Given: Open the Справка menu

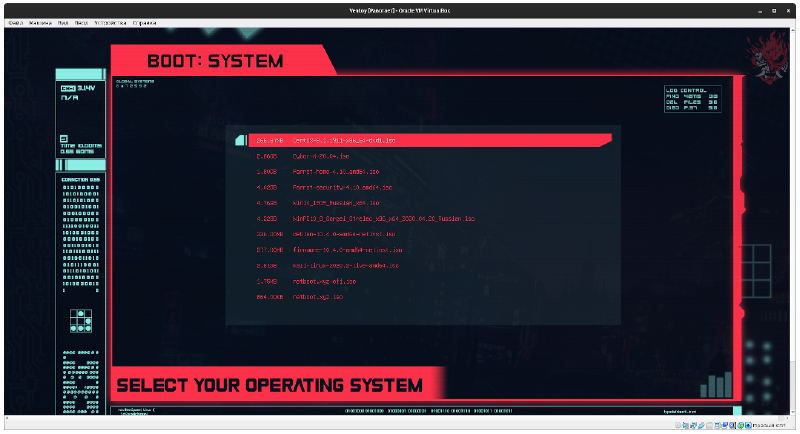Looking at the screenshot, I should point(145,21).
